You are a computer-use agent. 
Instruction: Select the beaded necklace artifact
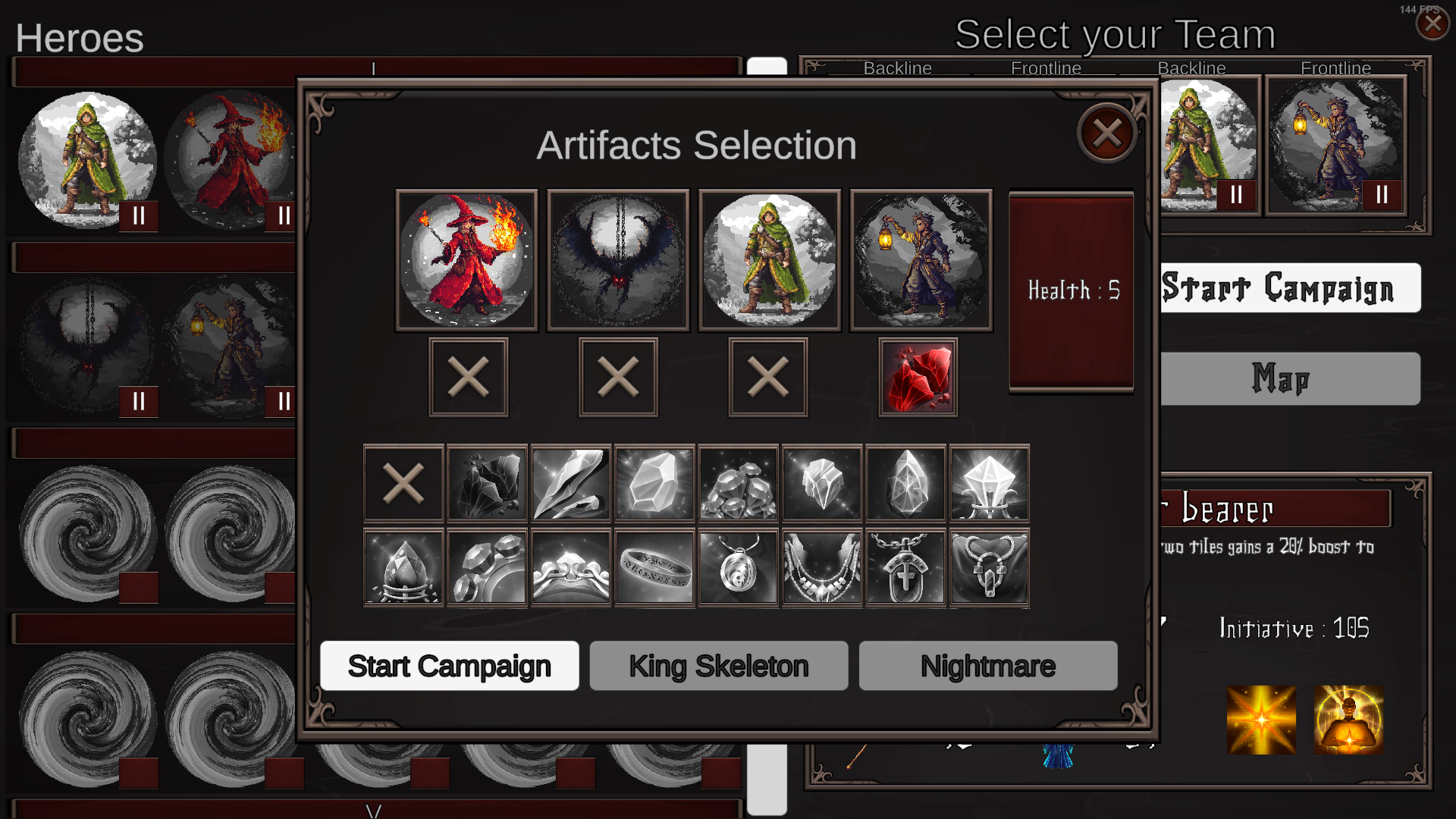[822, 567]
